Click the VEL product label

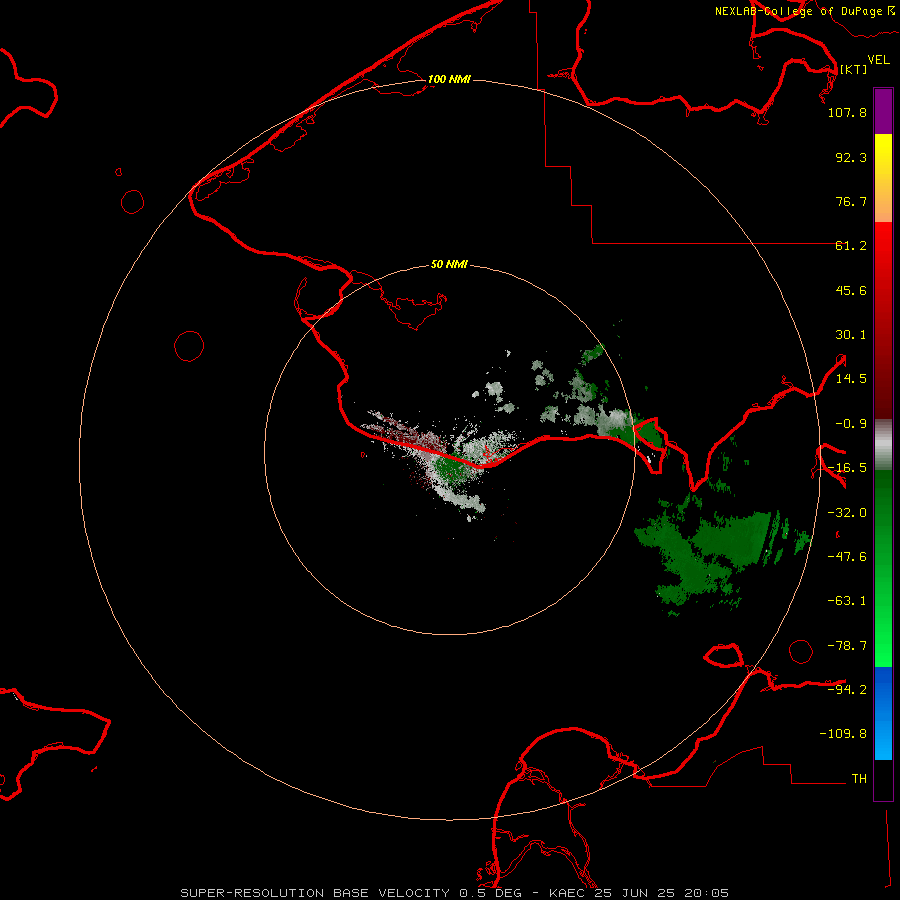pos(878,60)
